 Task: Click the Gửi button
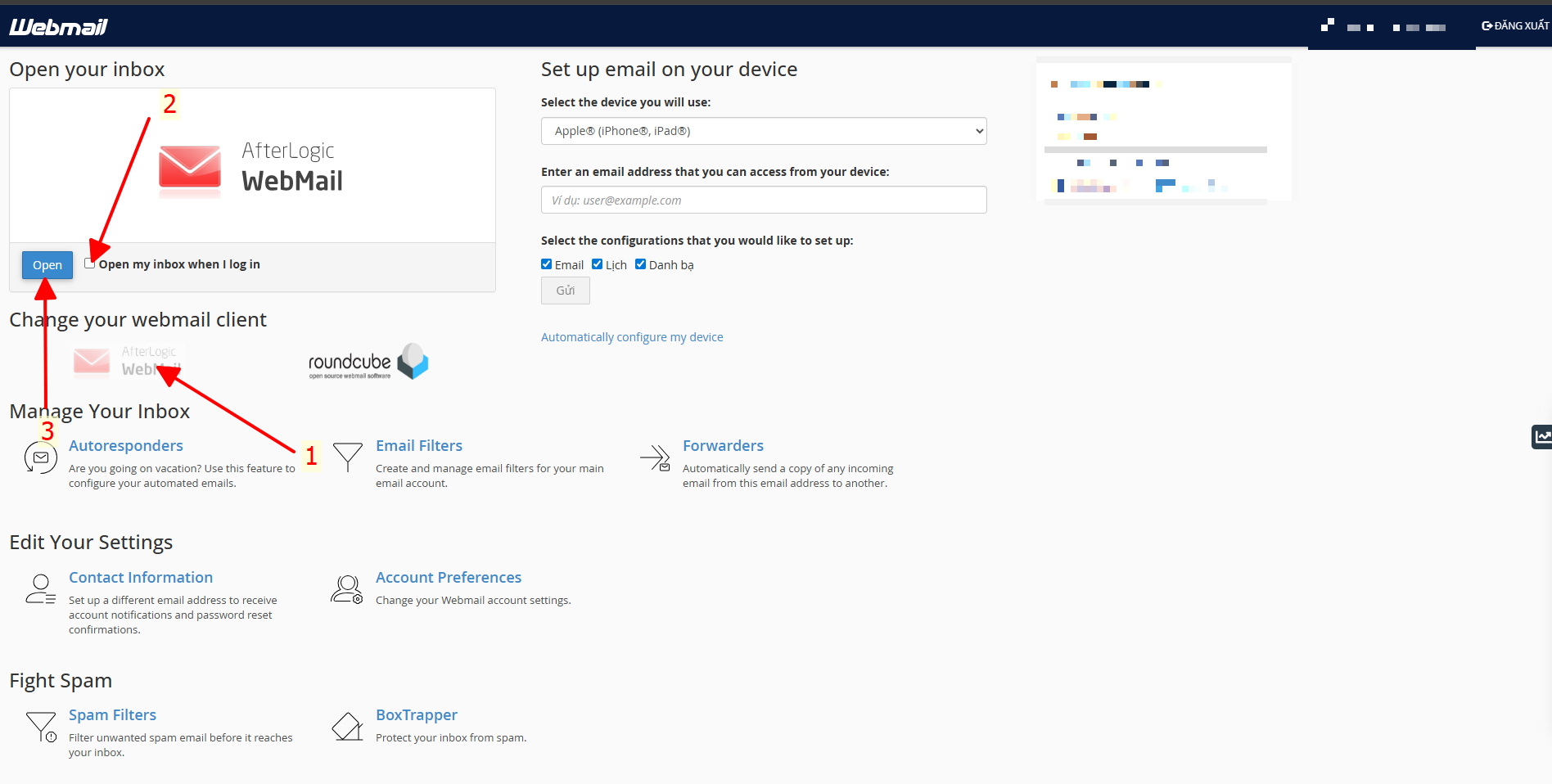tap(565, 290)
